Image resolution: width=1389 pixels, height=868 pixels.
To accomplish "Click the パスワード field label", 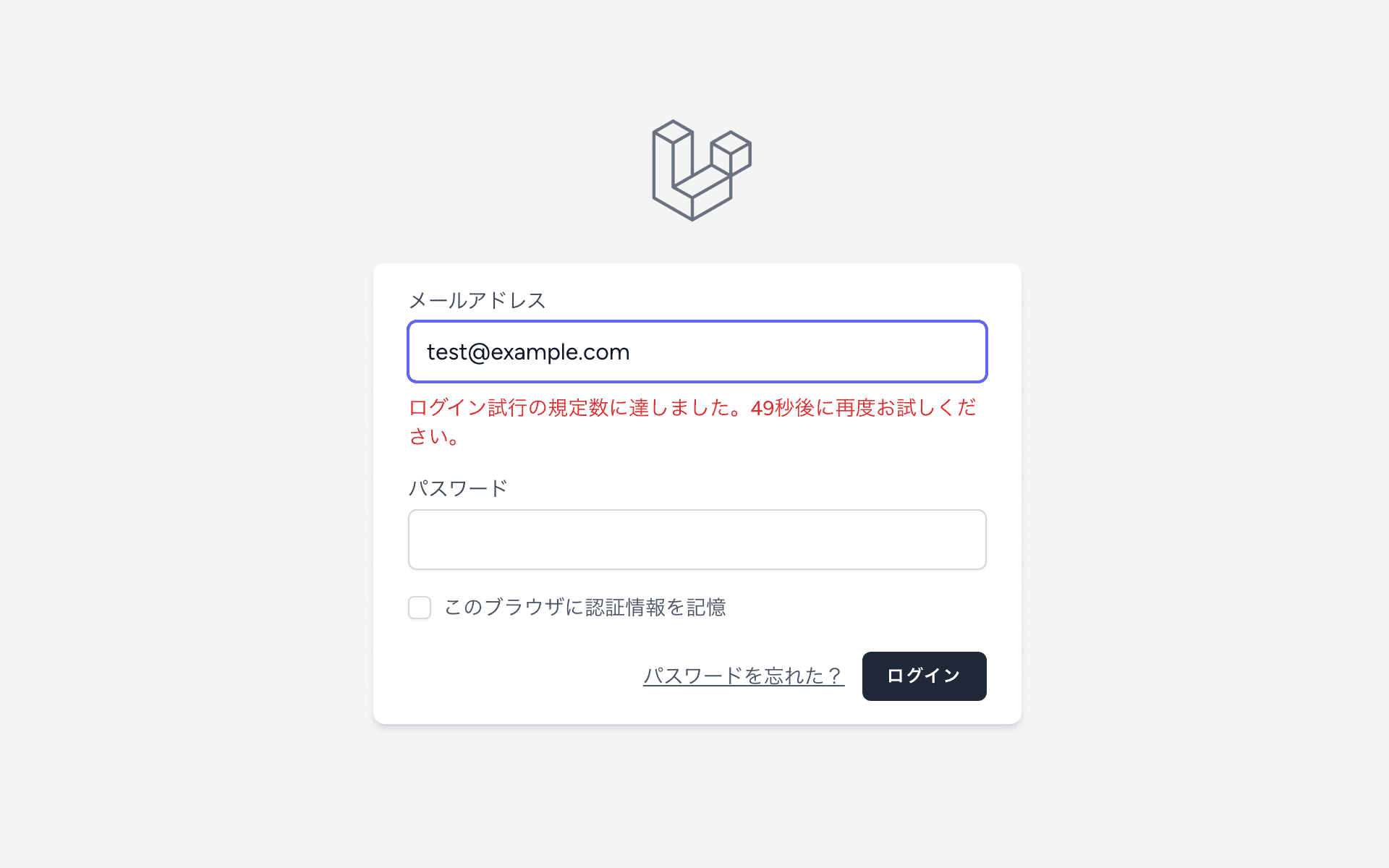I will click(x=458, y=488).
